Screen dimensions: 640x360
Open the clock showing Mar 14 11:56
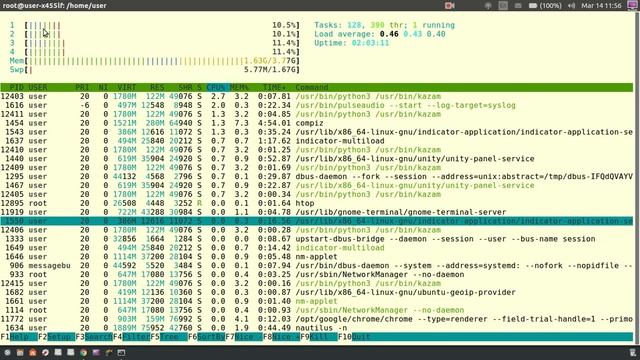(601, 6)
